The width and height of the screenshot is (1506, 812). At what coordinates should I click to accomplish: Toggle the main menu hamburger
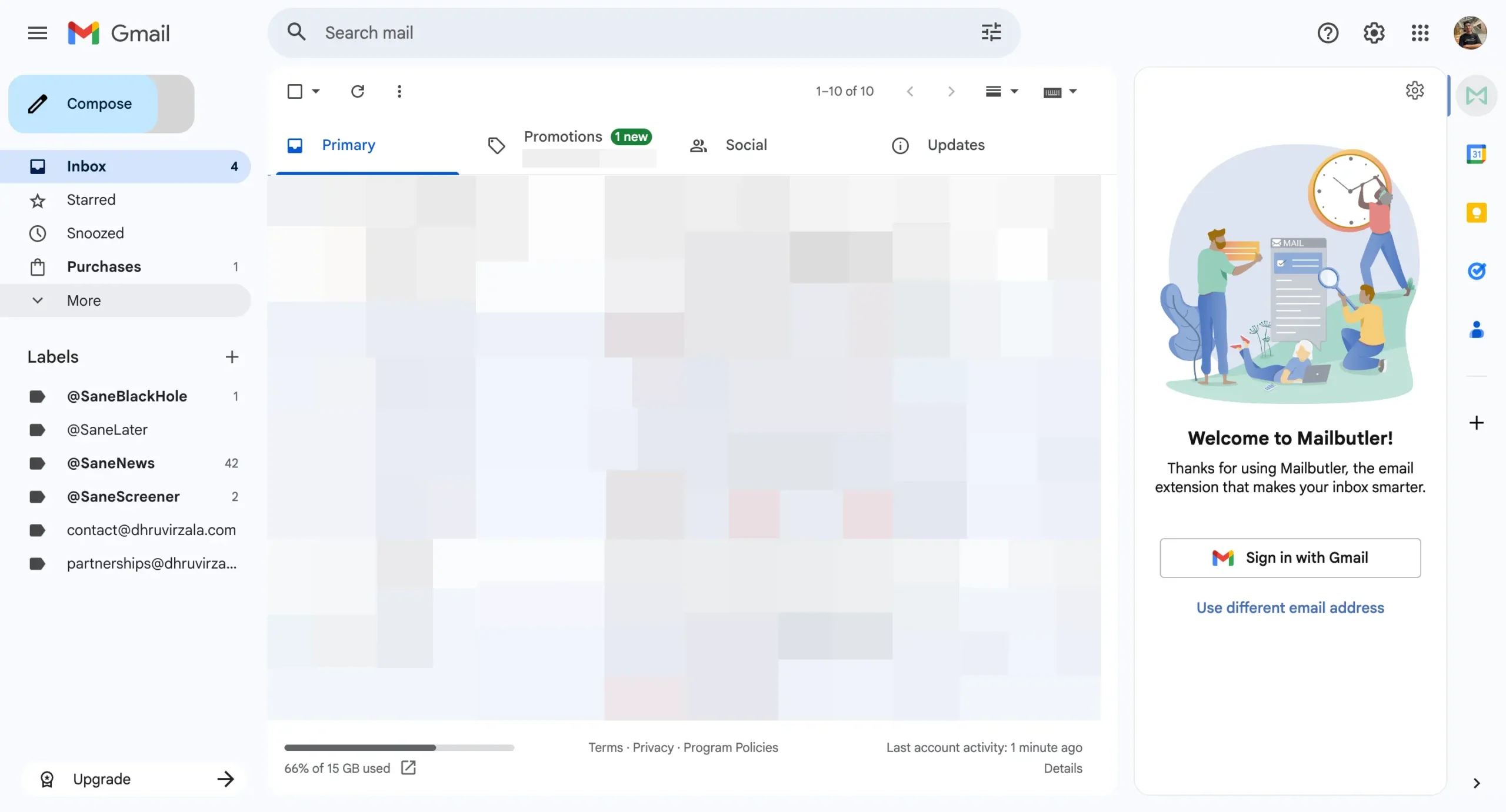[x=38, y=33]
